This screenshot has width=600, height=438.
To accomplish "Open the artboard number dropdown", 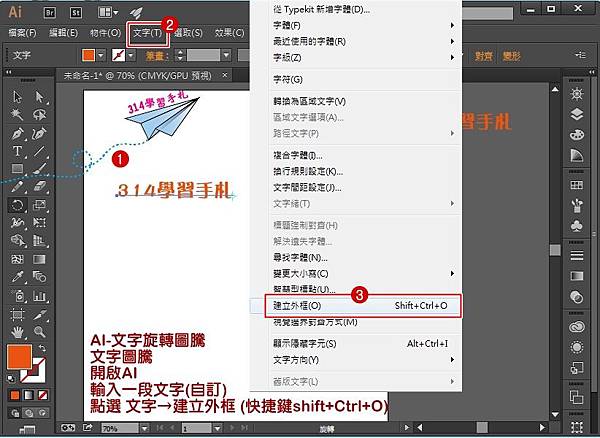I will [x=217, y=428].
